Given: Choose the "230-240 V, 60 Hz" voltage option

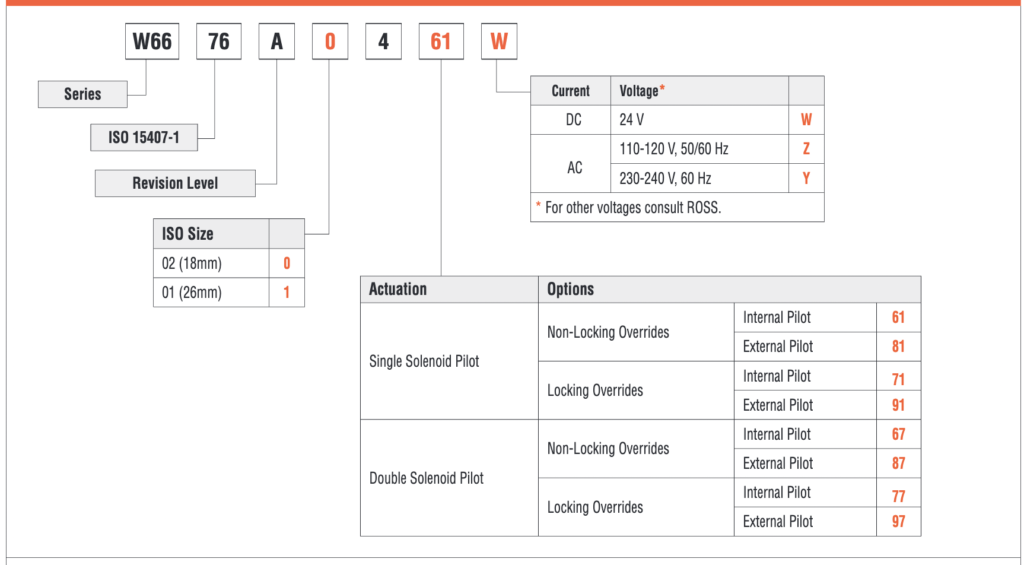Looking at the screenshot, I should point(699,178).
